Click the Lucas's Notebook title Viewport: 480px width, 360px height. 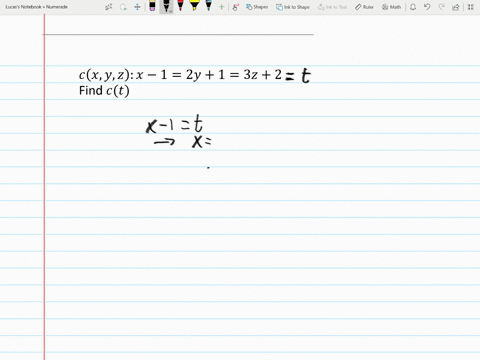(x=37, y=7)
